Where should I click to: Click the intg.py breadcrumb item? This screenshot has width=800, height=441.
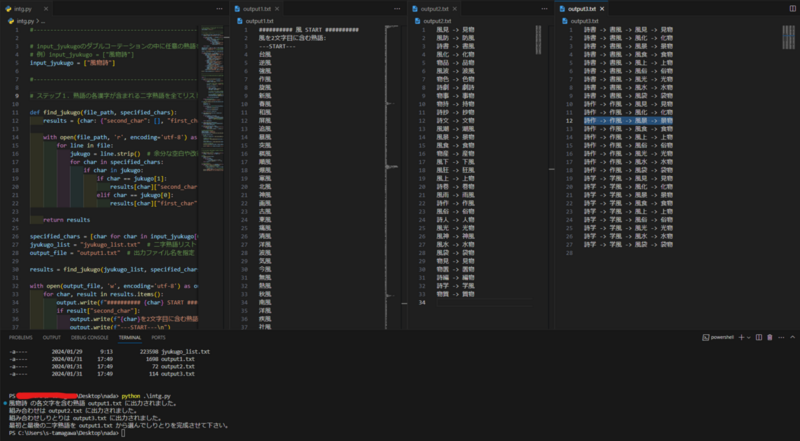[24, 21]
